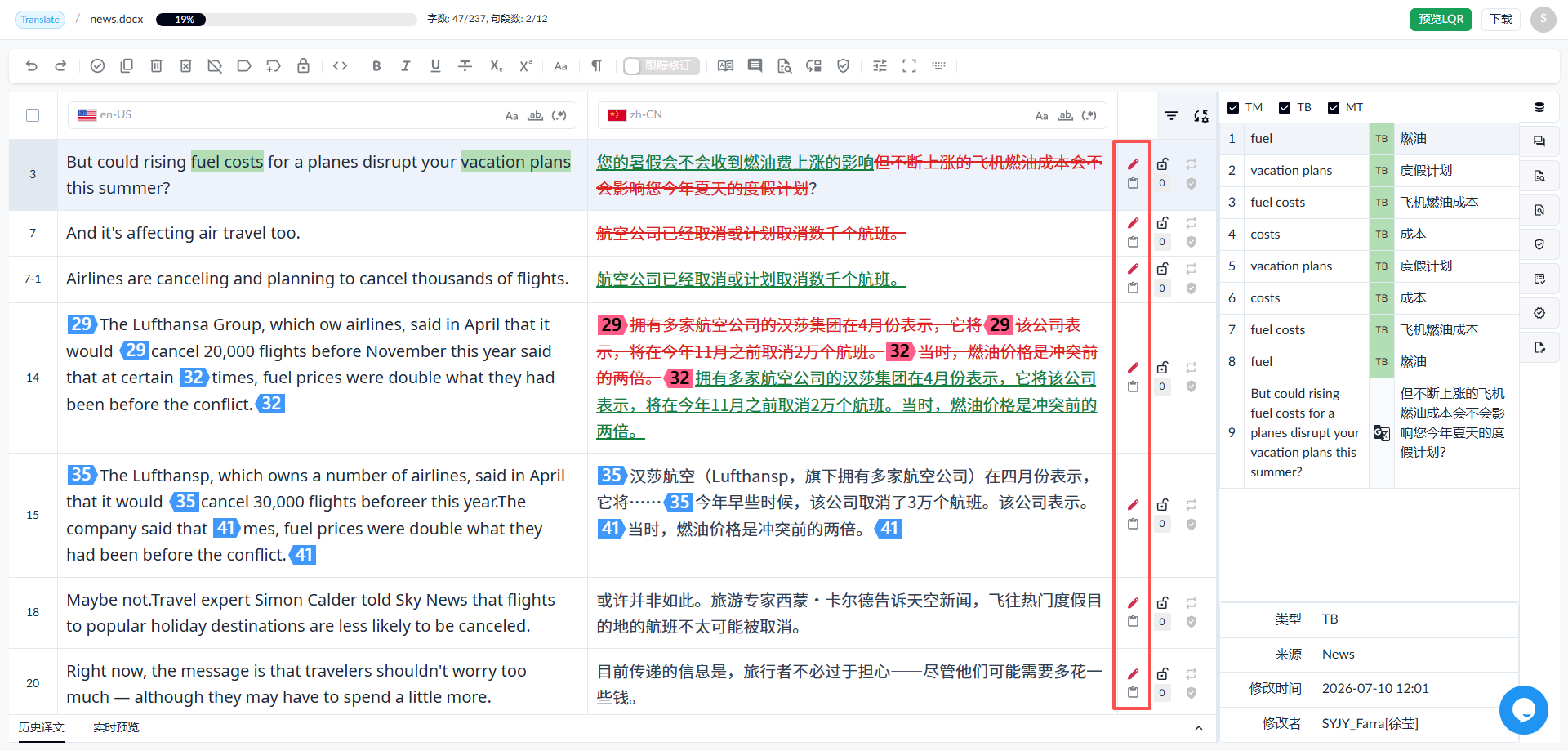Click the confirm segment checkmark icon
The width and height of the screenshot is (1568, 751).
click(x=97, y=66)
